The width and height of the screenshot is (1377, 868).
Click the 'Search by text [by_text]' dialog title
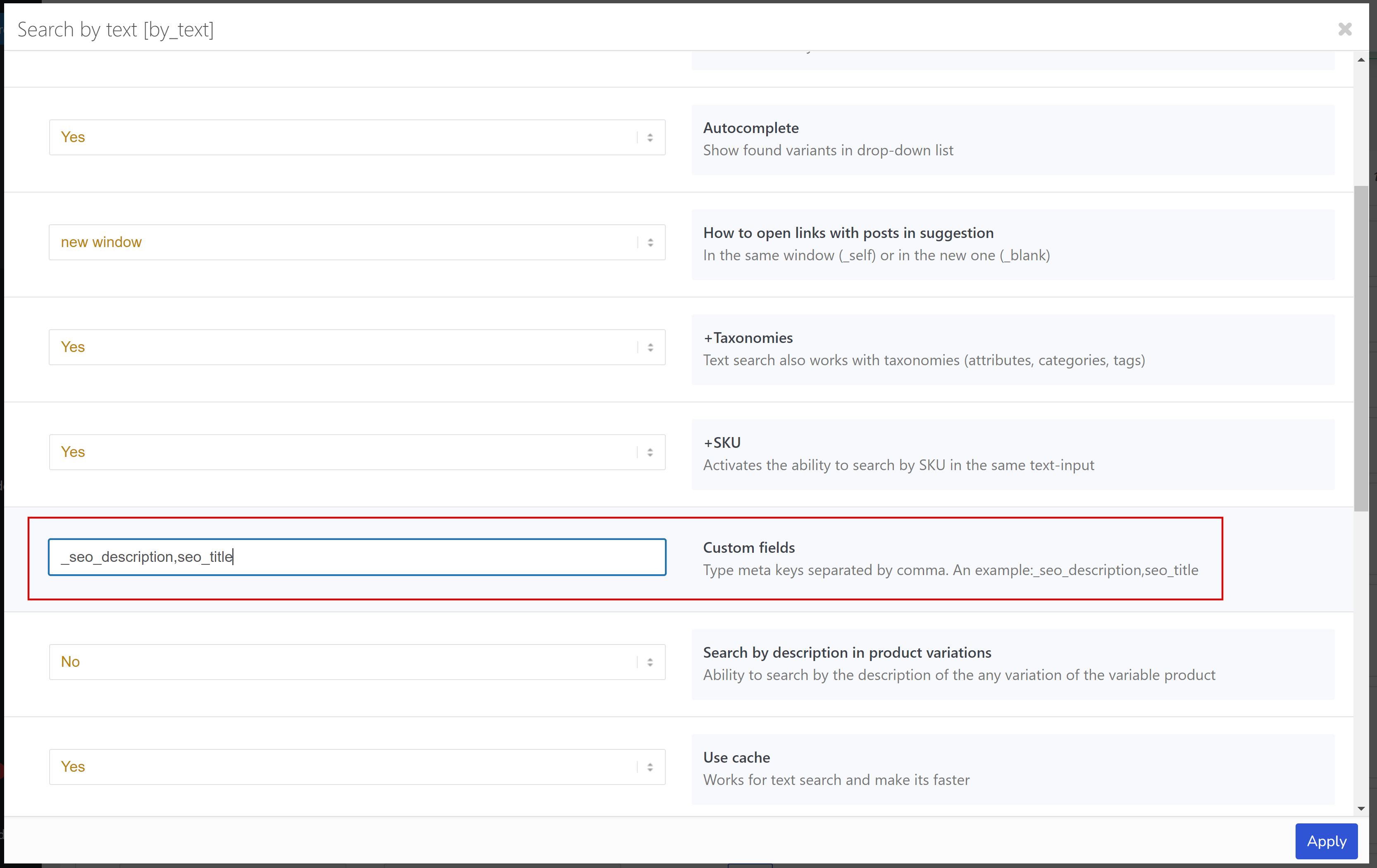coord(116,29)
